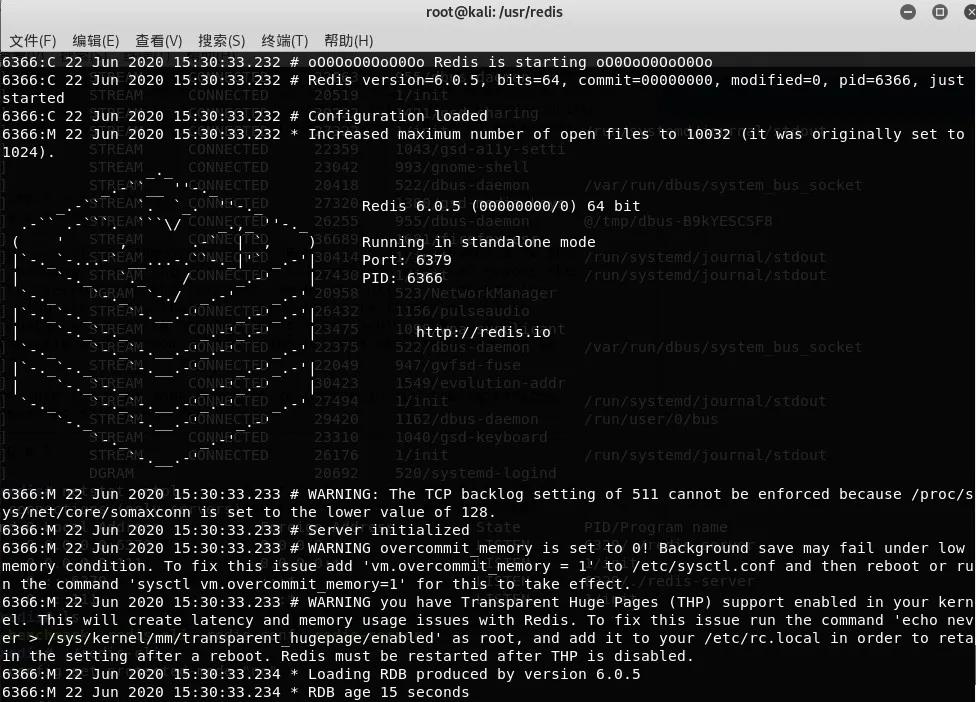Click the 'Server initialized' log line
The image size is (976, 702).
pos(388,530)
